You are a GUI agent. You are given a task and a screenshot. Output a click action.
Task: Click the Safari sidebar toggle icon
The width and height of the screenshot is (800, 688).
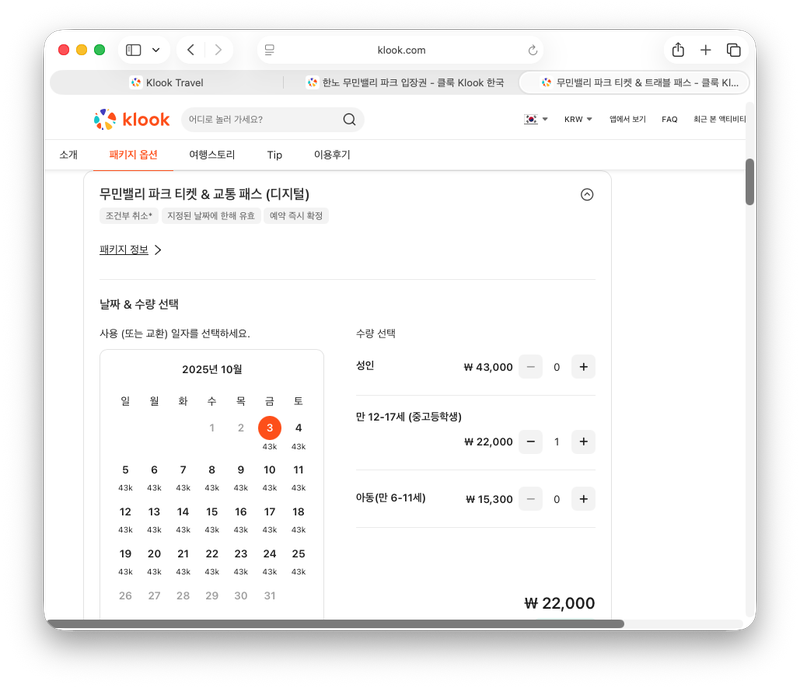coord(133,50)
